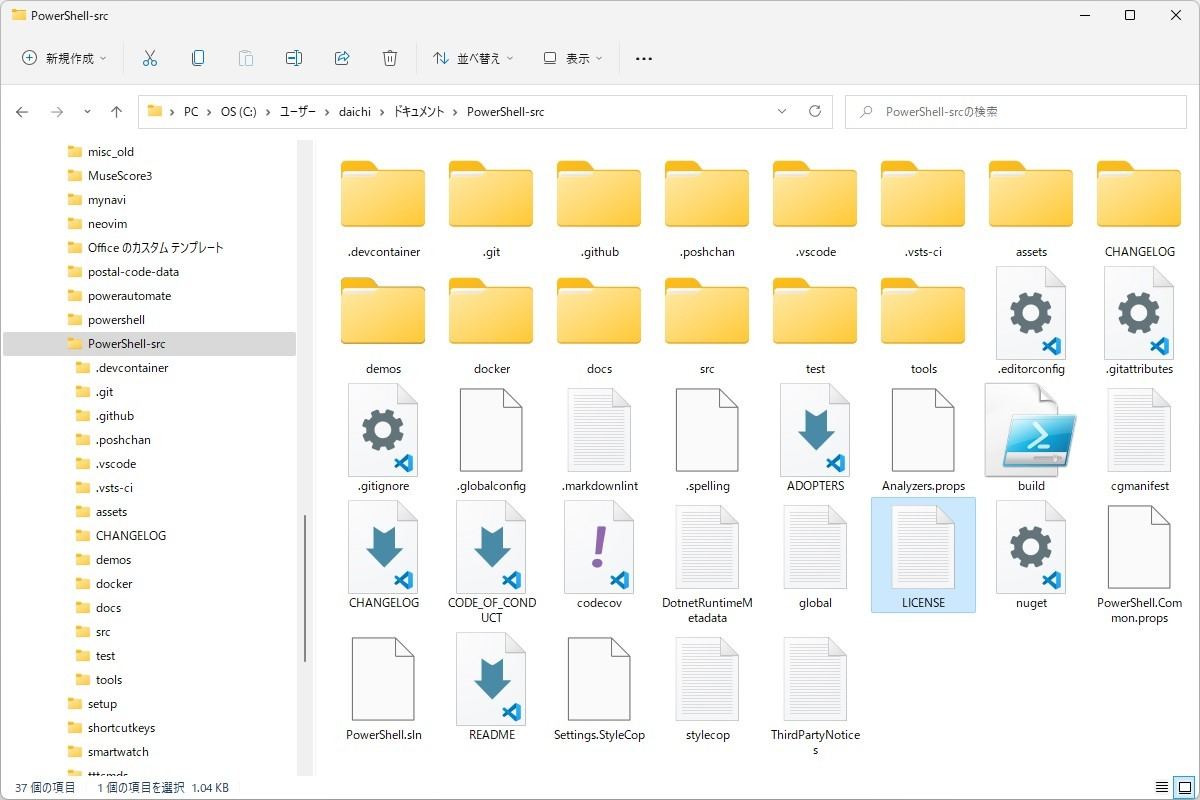
Task: Select powershell folder in navigation tree
Action: point(116,320)
